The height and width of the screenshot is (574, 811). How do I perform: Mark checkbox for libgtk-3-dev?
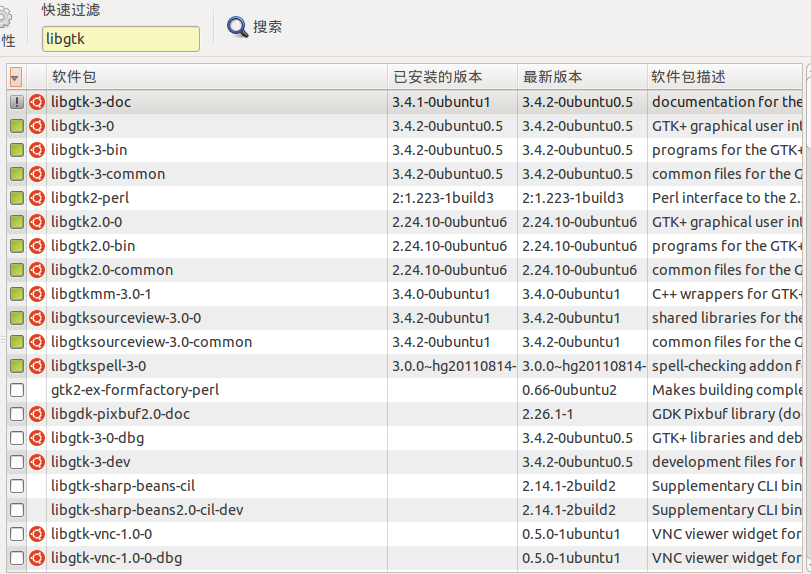[17, 462]
